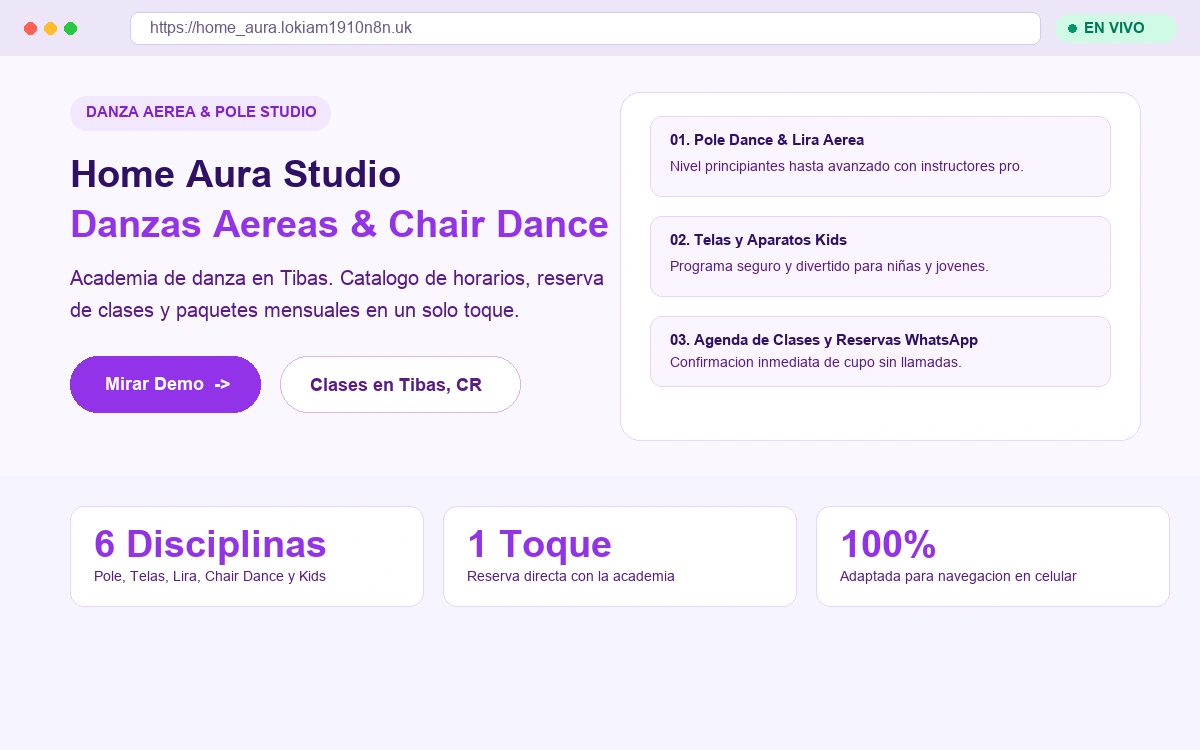Click text 'Programa seguro y divertido para niñas y jovenes.'
This screenshot has height=750, width=1200.
pyautogui.click(x=829, y=266)
